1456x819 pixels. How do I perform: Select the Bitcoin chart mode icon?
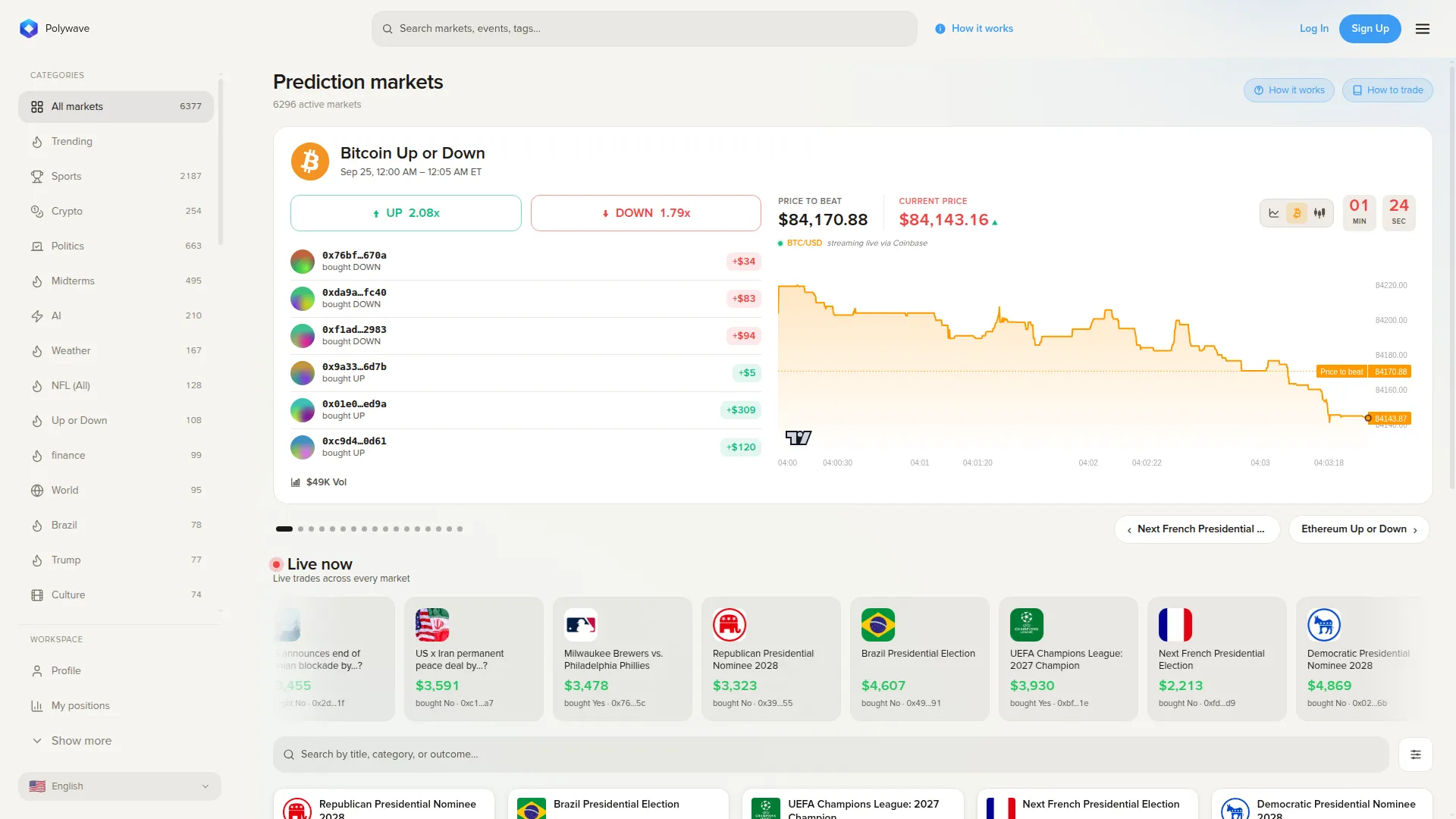(x=1297, y=213)
